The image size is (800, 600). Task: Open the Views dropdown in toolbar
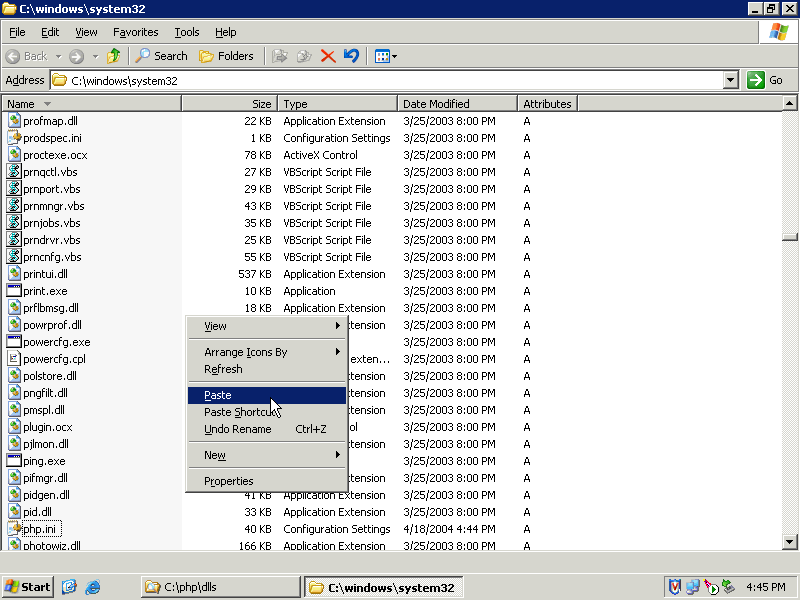coord(386,56)
